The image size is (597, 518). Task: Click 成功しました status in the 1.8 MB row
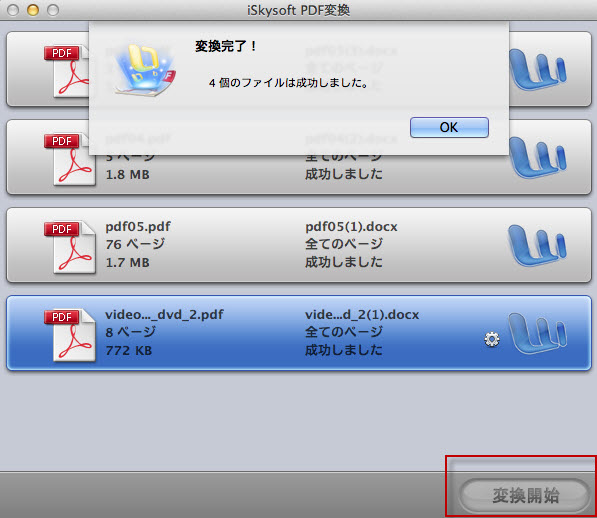(344, 174)
